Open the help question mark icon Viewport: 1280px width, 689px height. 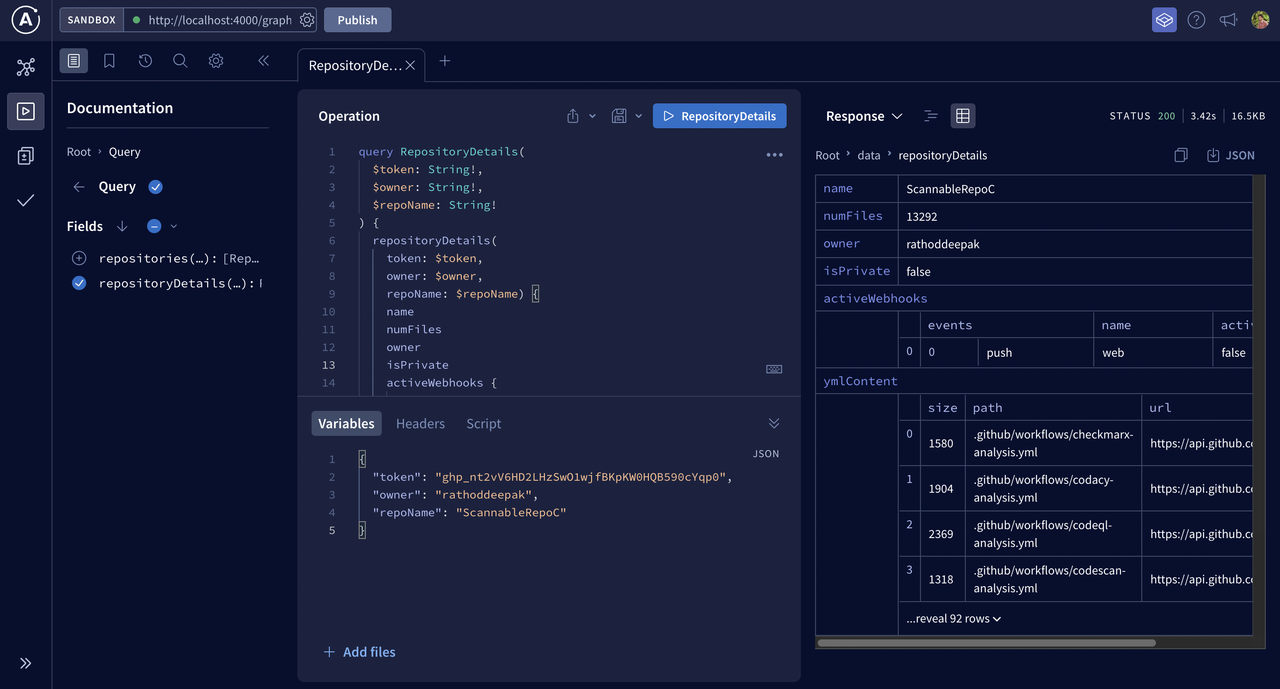(x=1197, y=20)
